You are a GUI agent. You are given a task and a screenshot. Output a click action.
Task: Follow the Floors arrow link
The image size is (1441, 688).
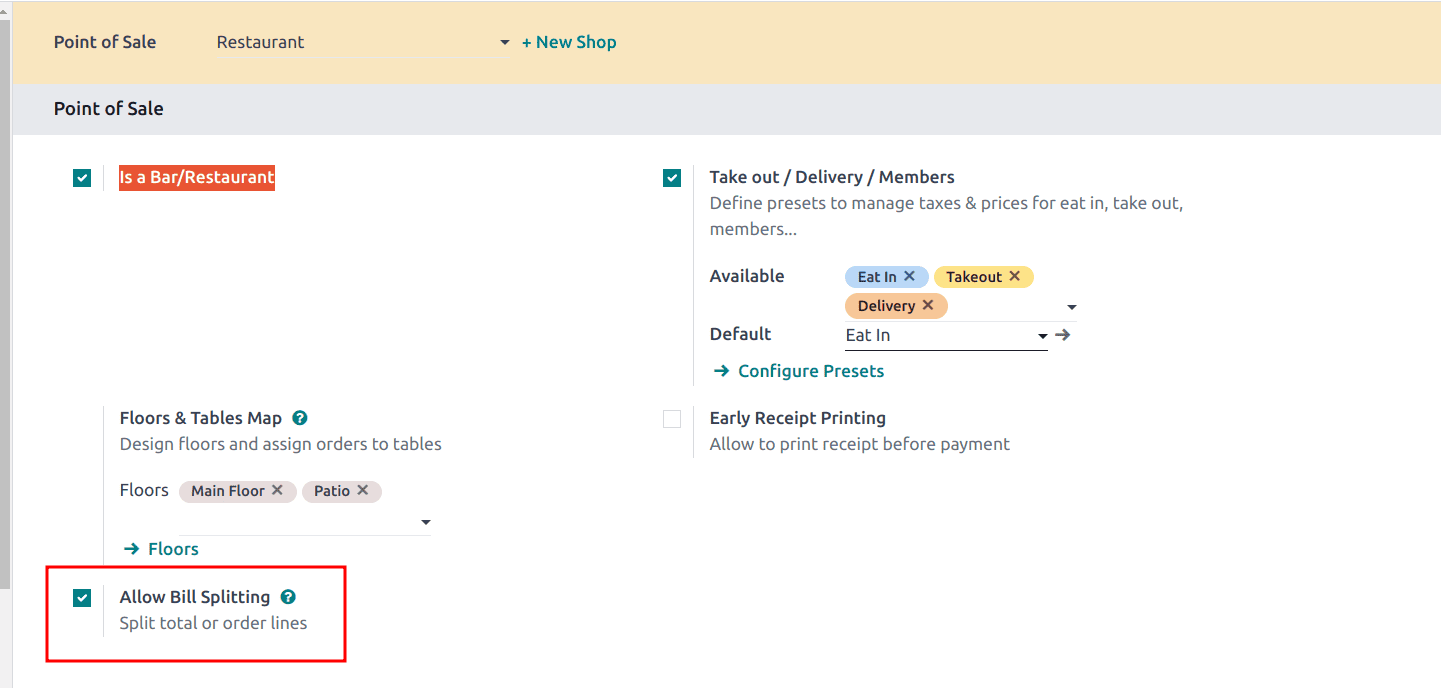click(161, 549)
